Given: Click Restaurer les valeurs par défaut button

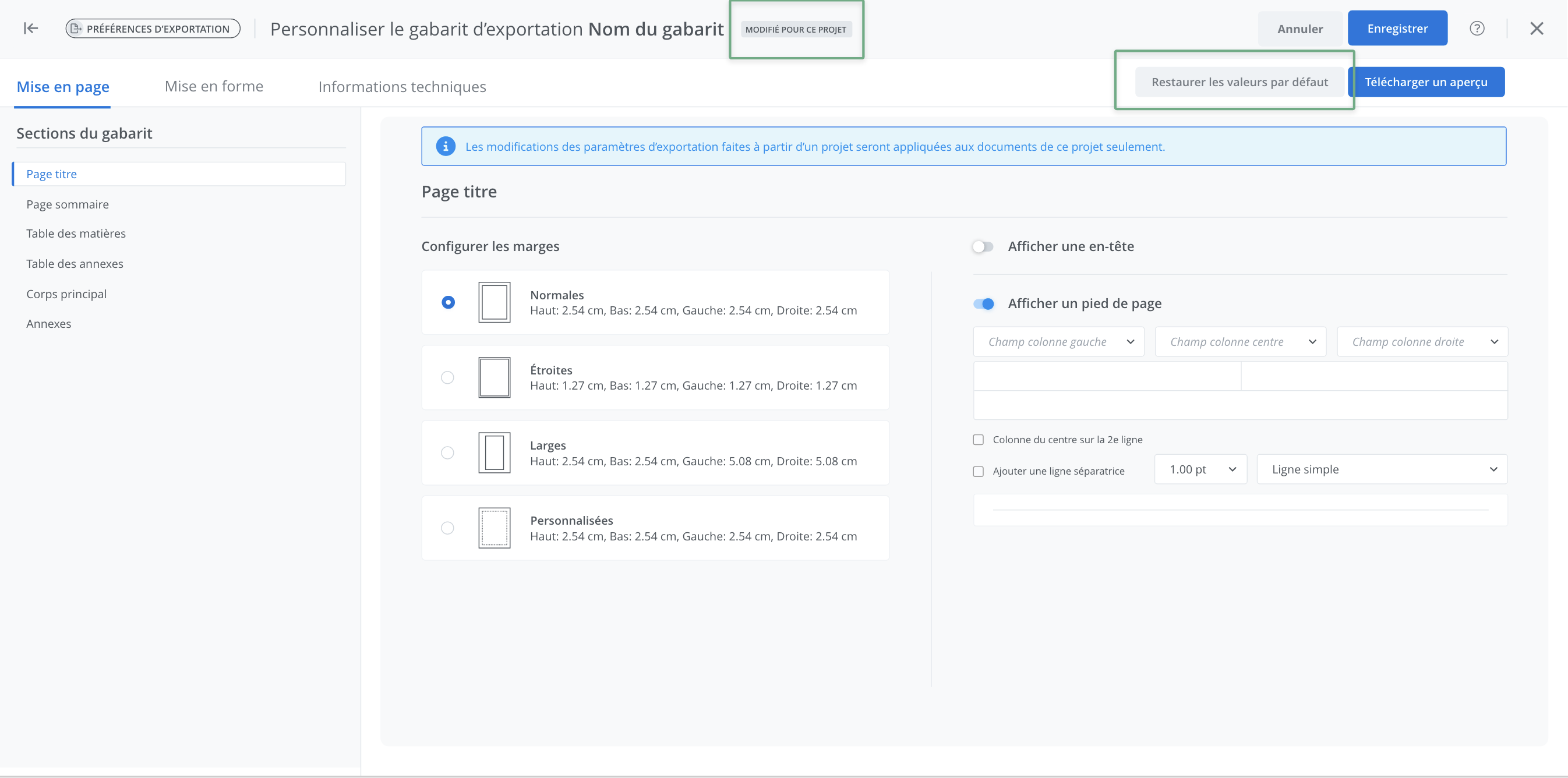Looking at the screenshot, I should click(x=1239, y=82).
